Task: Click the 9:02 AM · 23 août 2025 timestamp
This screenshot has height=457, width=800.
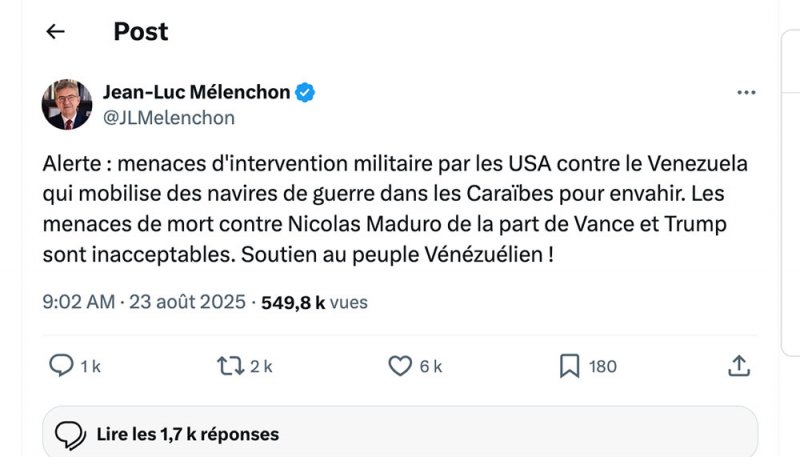Action: tap(144, 301)
